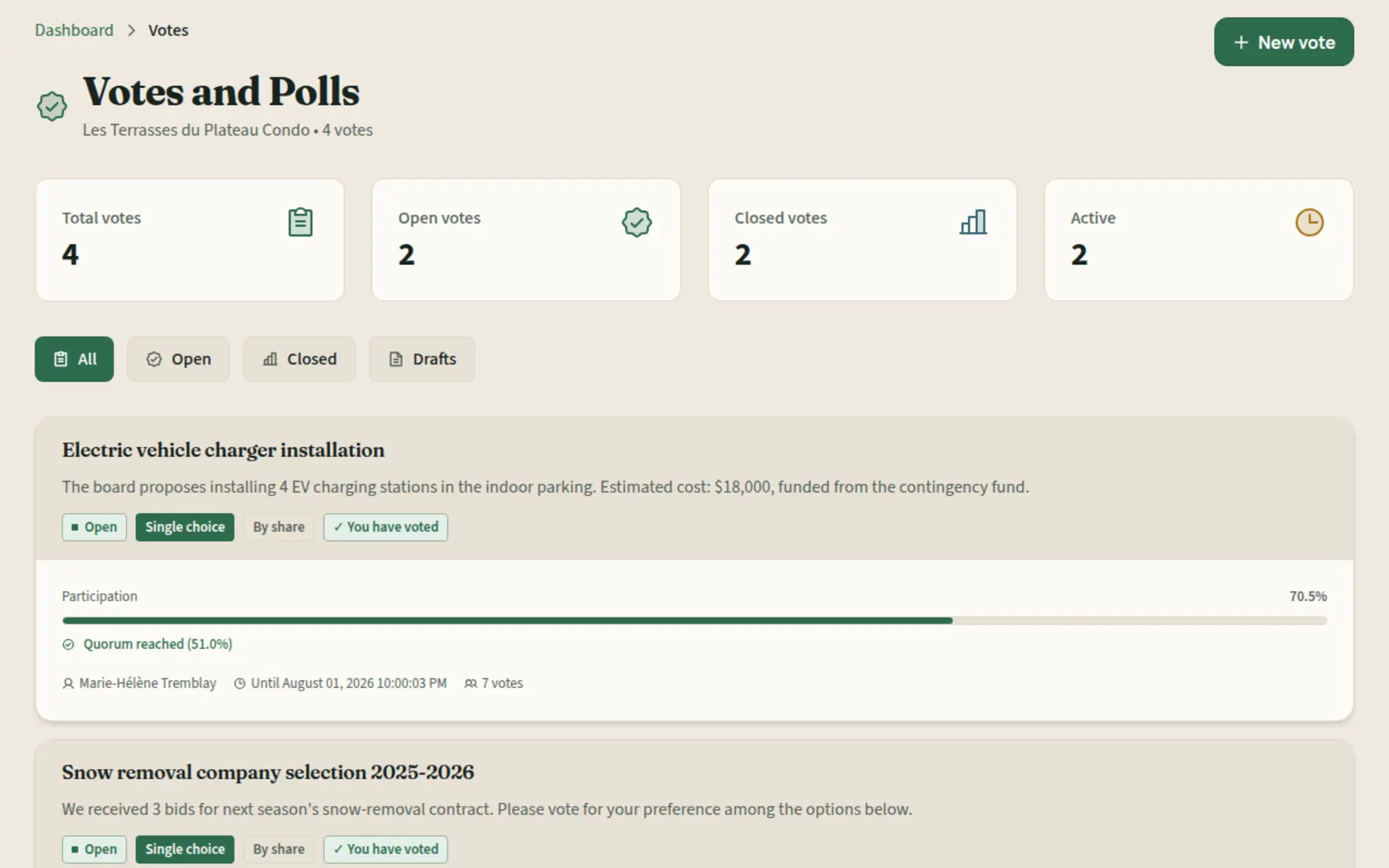Open the Drafts tab
Screen dimensions: 1389x868
pyautogui.click(x=422, y=359)
